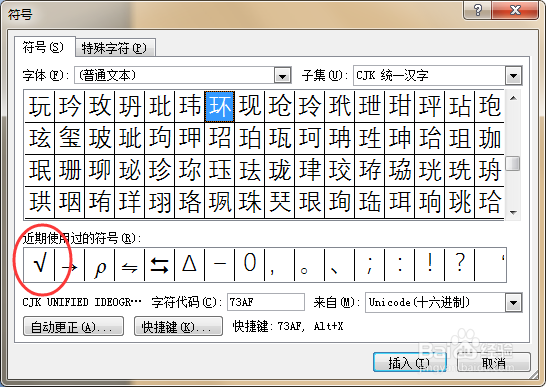Select the character 现 in the grid

pos(249,106)
